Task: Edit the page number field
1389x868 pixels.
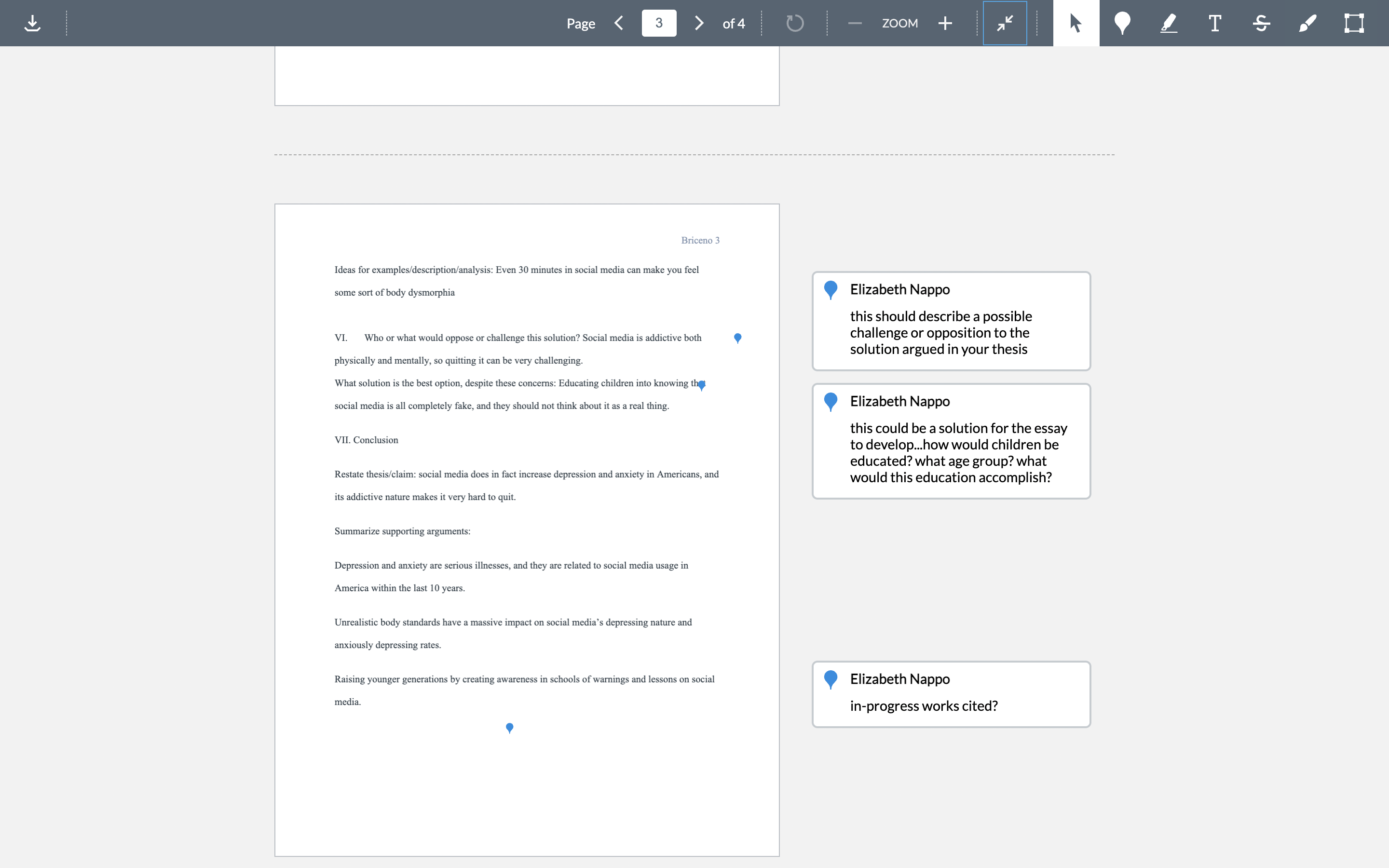Action: [x=659, y=23]
